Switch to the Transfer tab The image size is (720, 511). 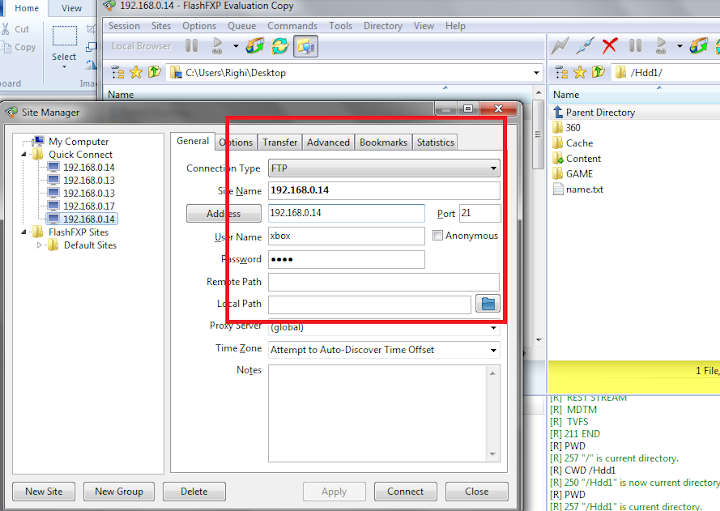pos(280,142)
